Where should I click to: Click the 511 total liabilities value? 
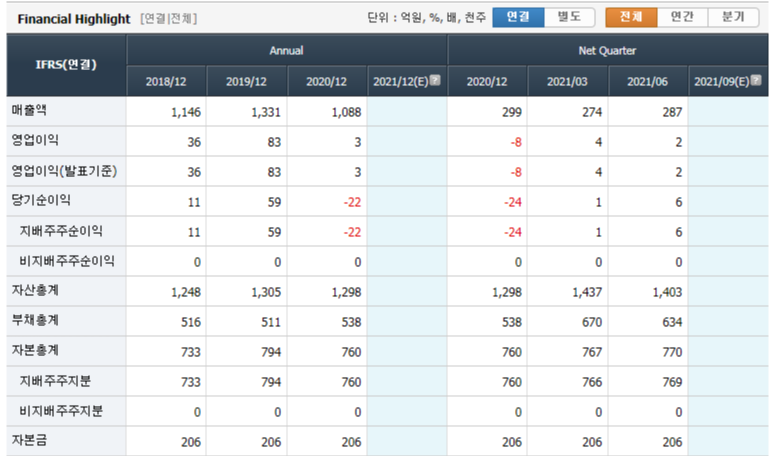[x=271, y=322]
